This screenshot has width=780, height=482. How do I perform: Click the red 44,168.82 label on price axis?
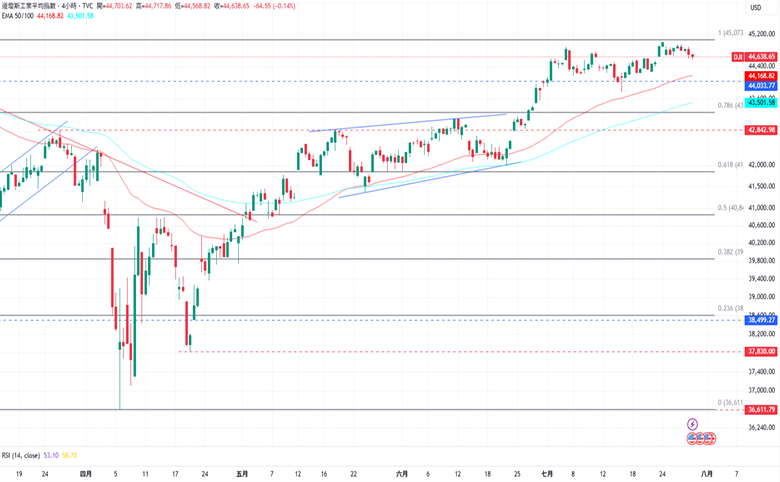pyautogui.click(x=761, y=76)
